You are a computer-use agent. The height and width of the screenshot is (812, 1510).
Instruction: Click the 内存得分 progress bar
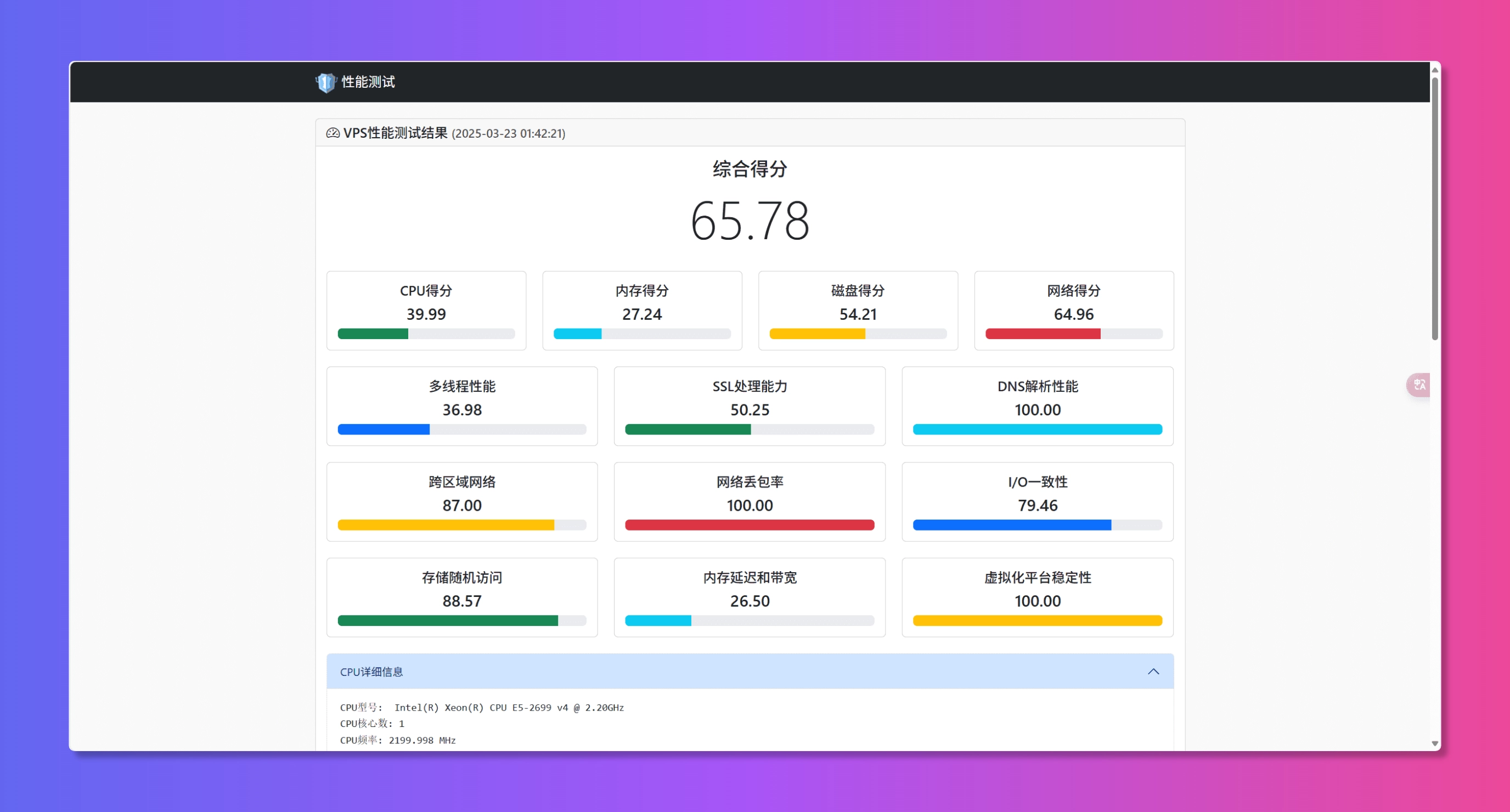pyautogui.click(x=642, y=334)
